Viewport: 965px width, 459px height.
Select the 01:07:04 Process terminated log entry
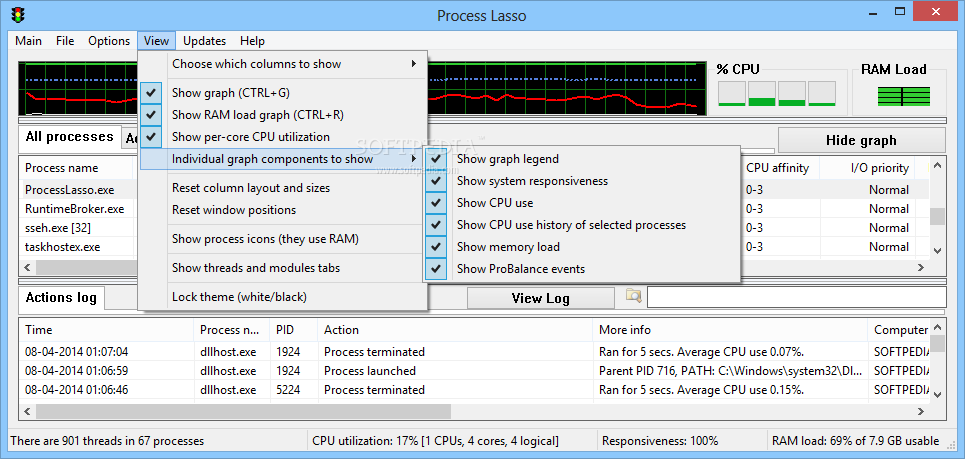tap(474, 352)
